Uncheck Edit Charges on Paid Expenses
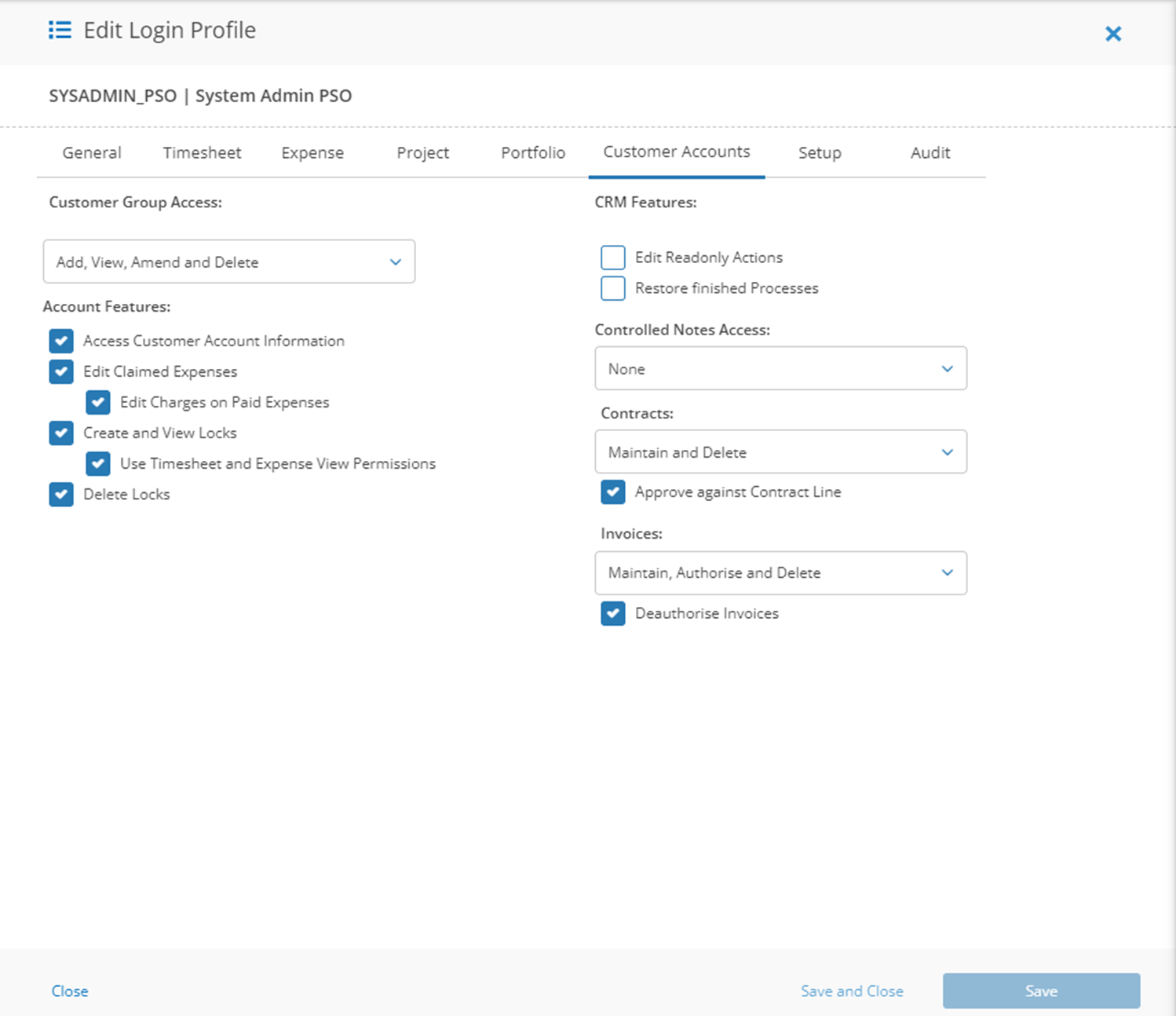This screenshot has height=1016, width=1176. tap(98, 402)
